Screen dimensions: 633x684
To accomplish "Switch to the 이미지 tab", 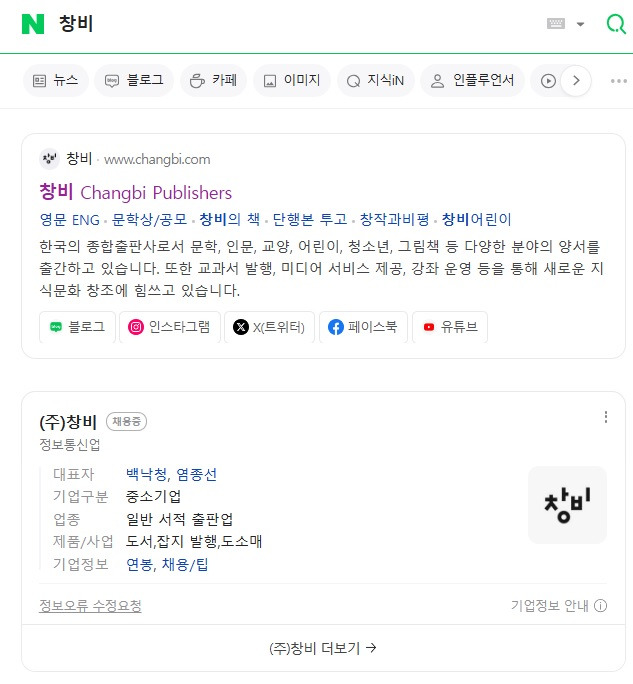I will click(292, 81).
